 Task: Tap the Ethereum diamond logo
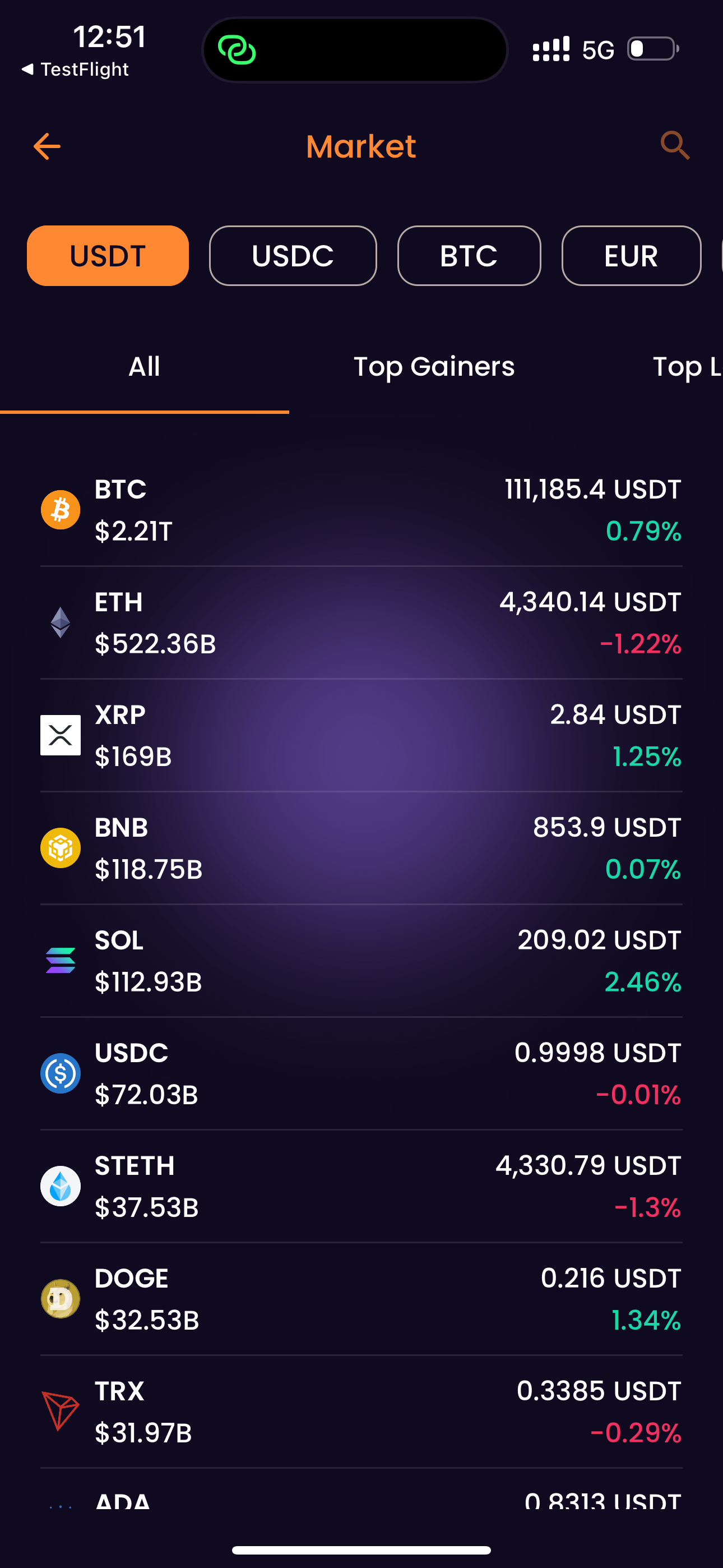tap(61, 622)
